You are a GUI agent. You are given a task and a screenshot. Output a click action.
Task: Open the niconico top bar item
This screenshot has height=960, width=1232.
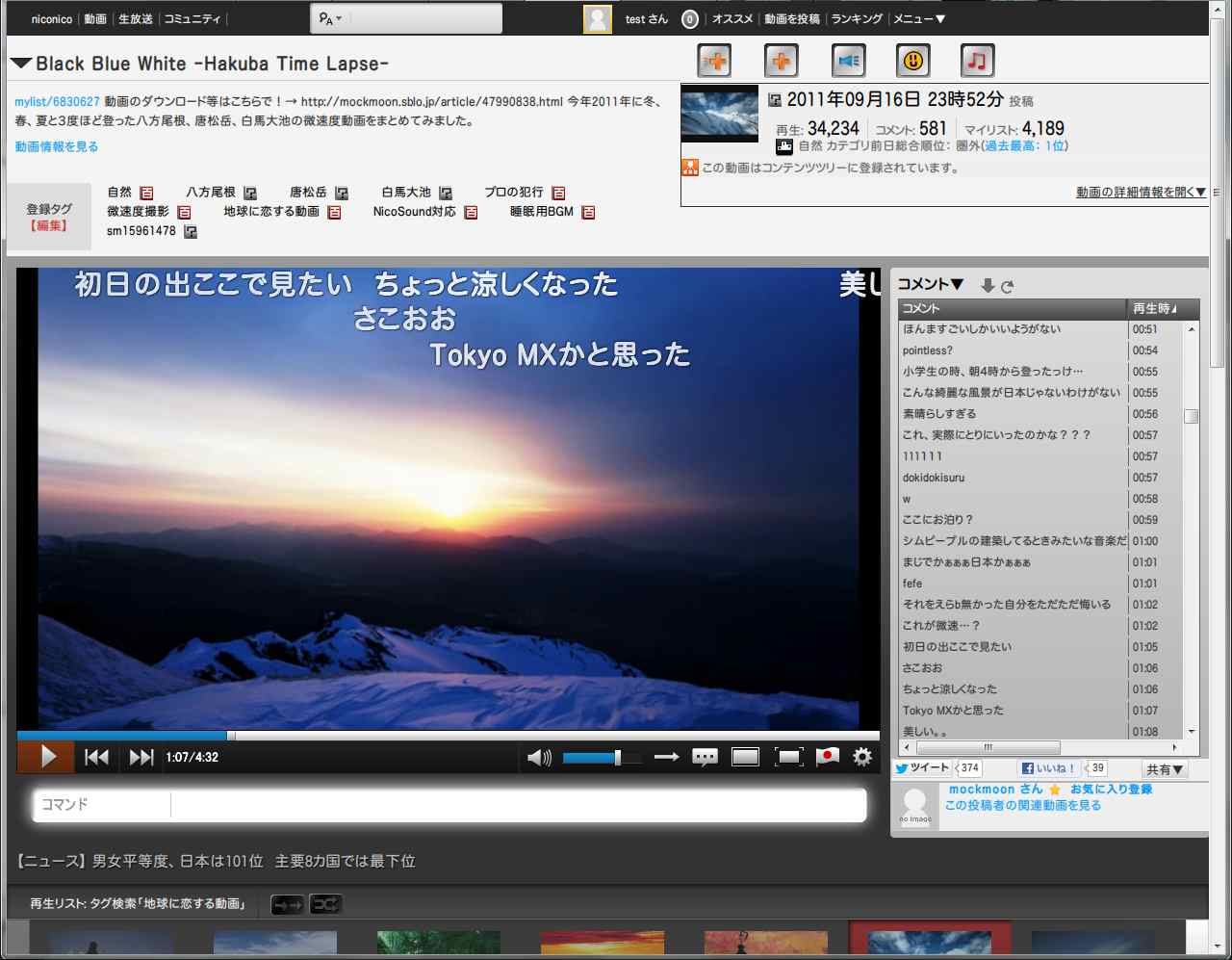click(52, 19)
